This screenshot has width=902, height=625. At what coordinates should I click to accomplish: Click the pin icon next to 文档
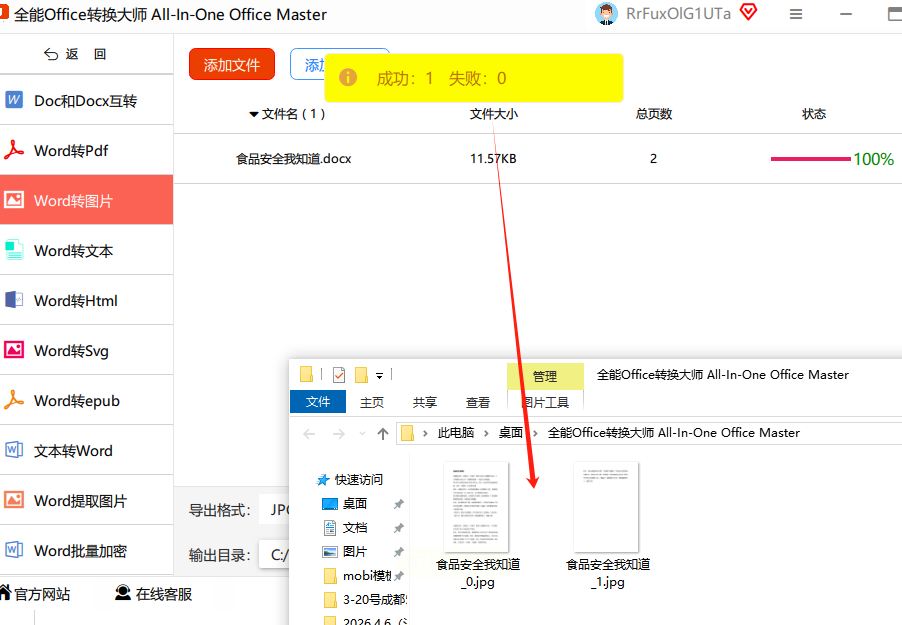[398, 528]
